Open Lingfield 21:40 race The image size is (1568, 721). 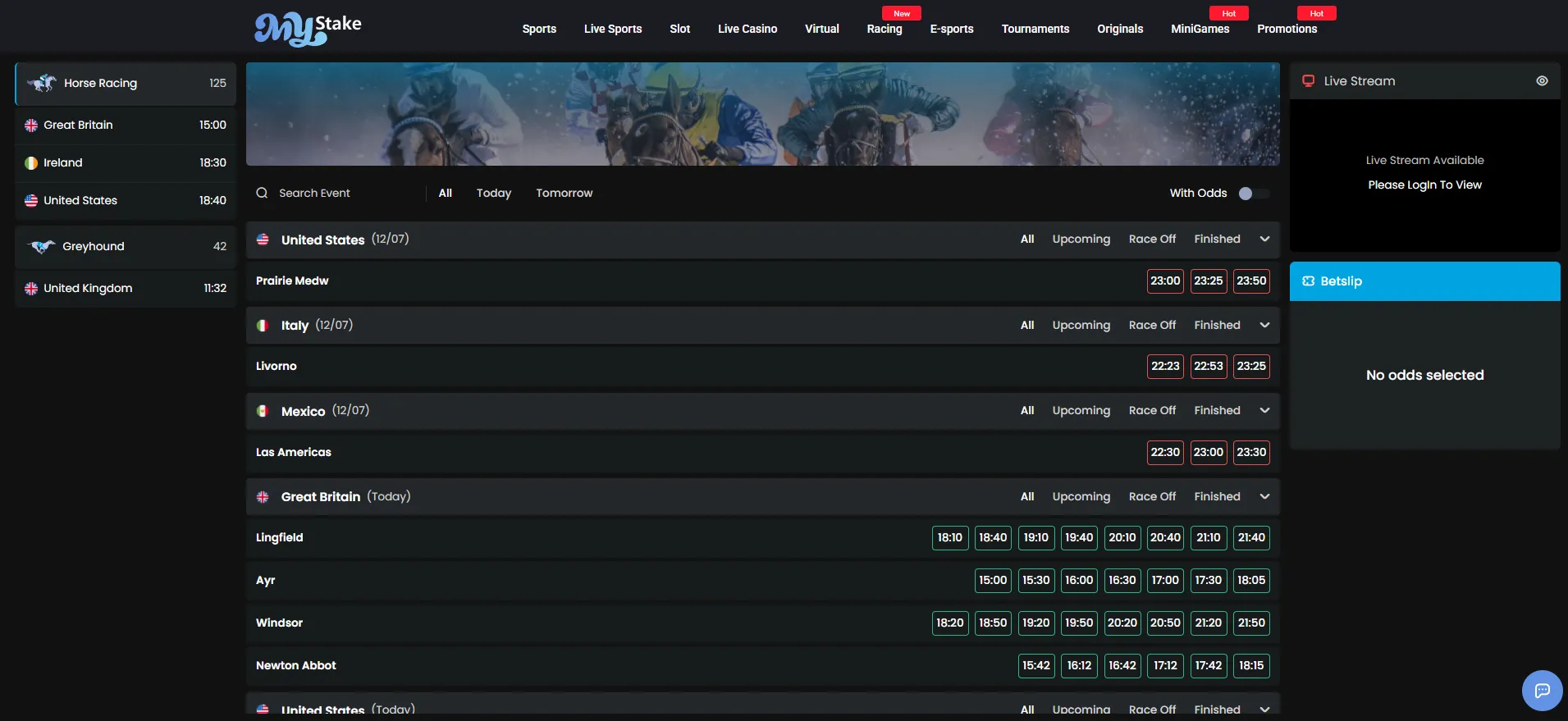click(1251, 538)
